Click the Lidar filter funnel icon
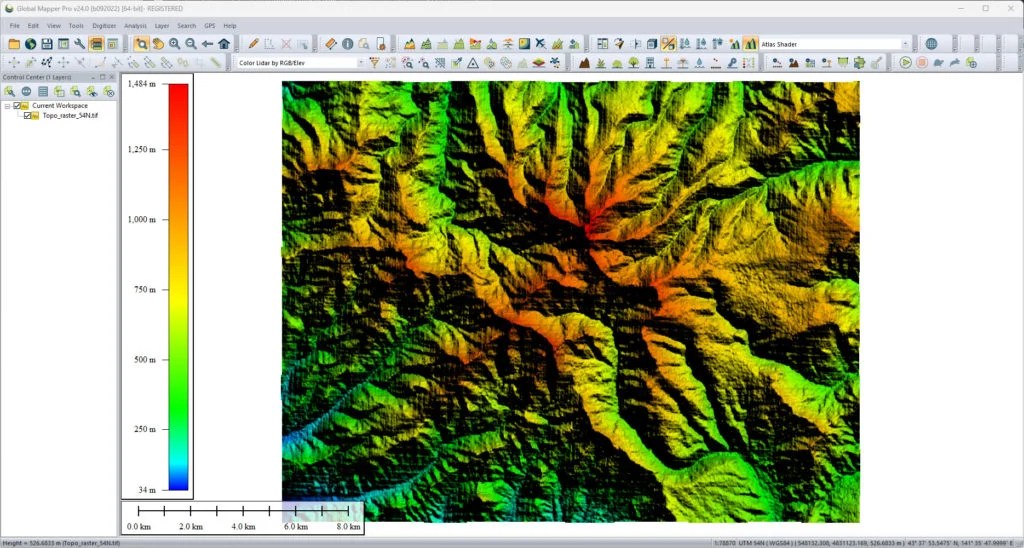The height and width of the screenshot is (548, 1024). pyautogui.click(x=374, y=63)
